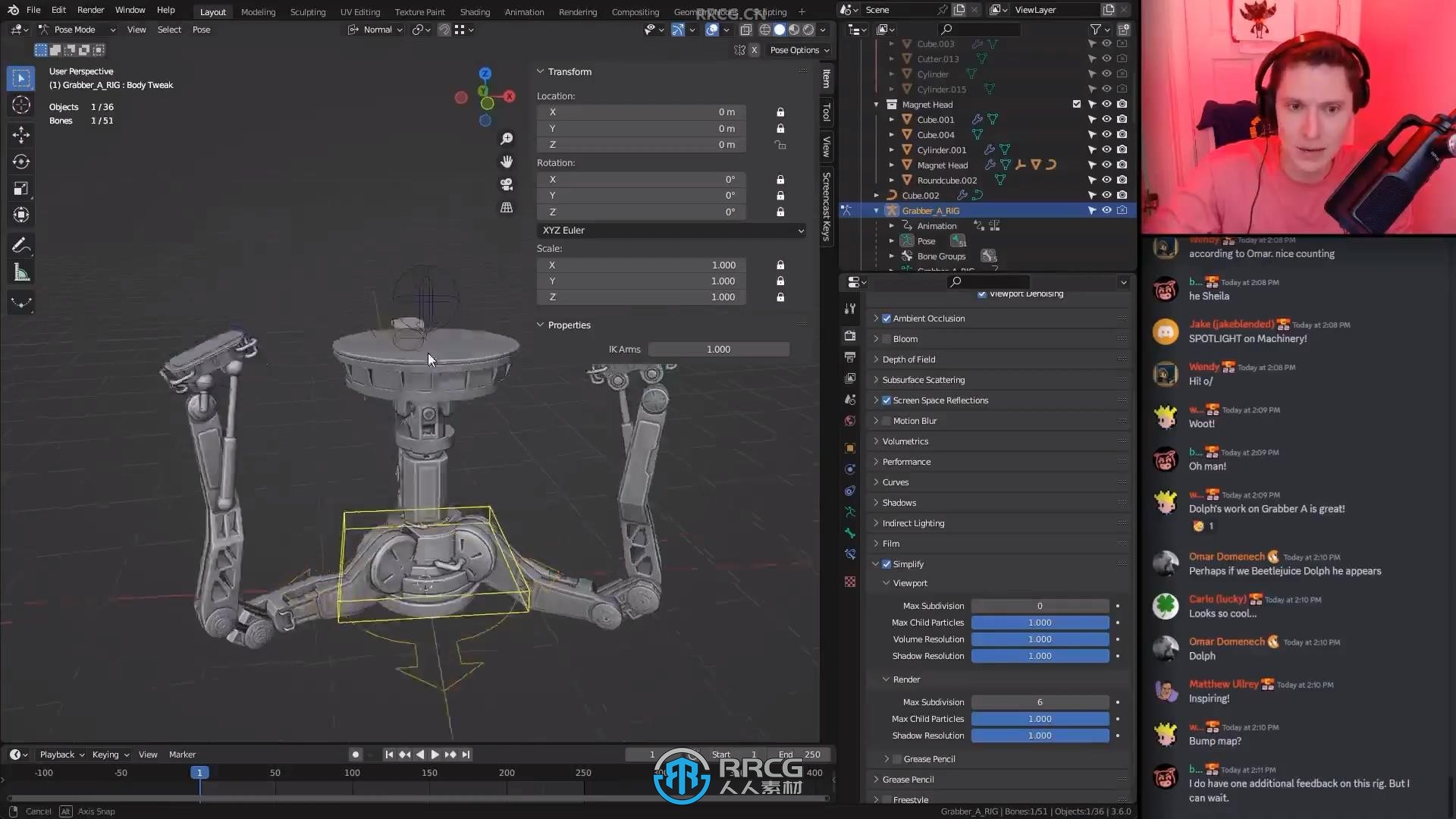Switch to the Shading workspace tab
The width and height of the screenshot is (1456, 819).
coord(475,11)
